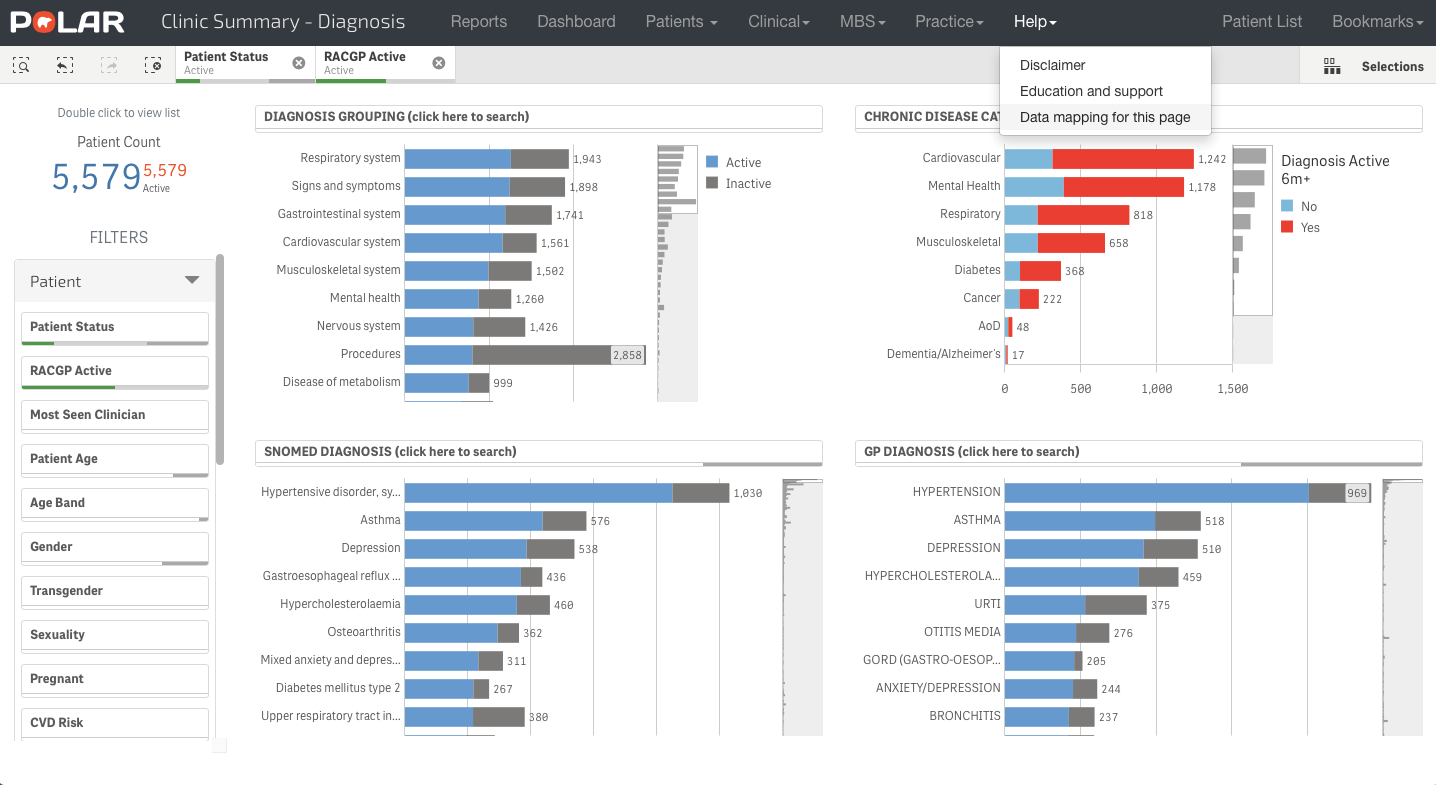1436x785 pixels.
Task: Select Data mapping for this page
Action: click(x=1103, y=117)
